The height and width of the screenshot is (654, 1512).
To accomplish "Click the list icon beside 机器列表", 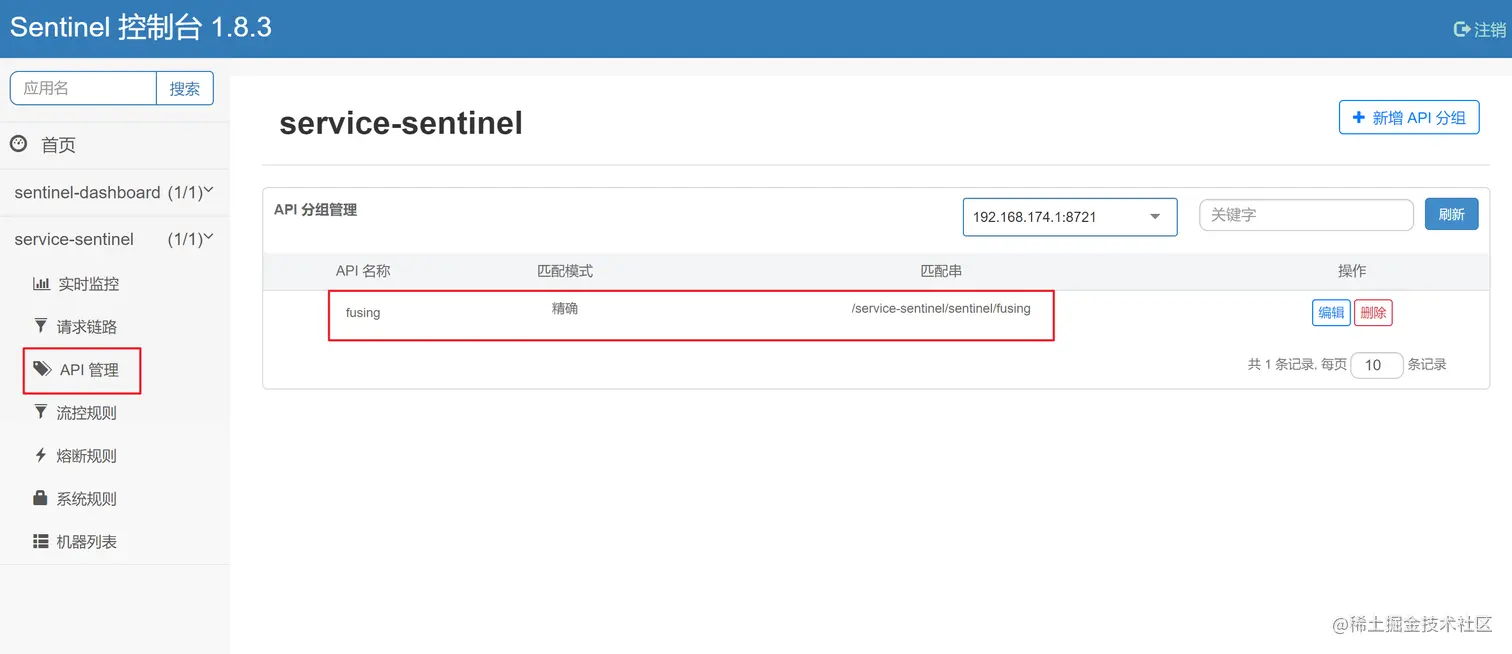I will point(41,541).
